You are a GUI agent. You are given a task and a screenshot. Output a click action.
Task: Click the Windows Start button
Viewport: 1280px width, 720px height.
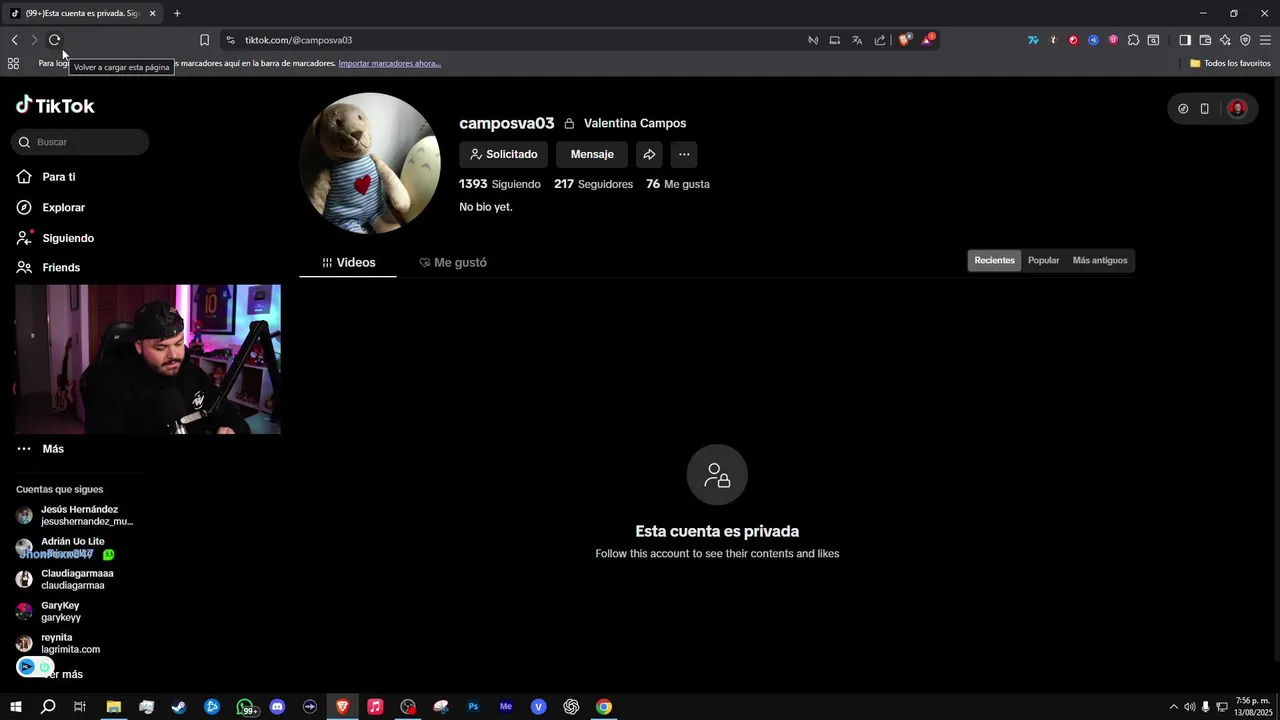(16, 707)
